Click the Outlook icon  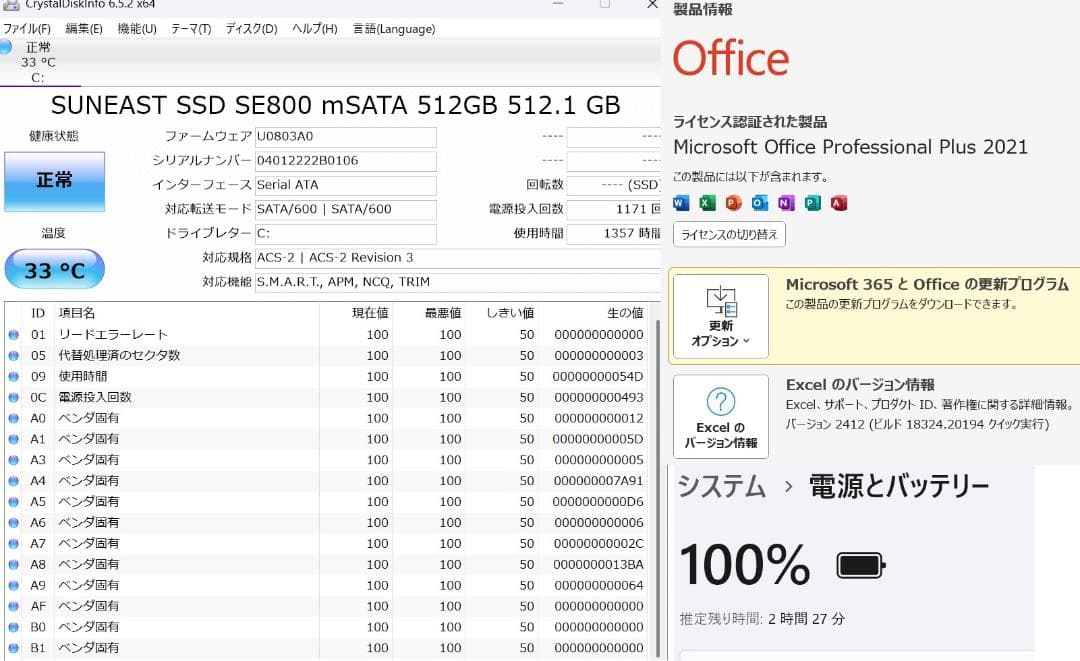tap(759, 202)
